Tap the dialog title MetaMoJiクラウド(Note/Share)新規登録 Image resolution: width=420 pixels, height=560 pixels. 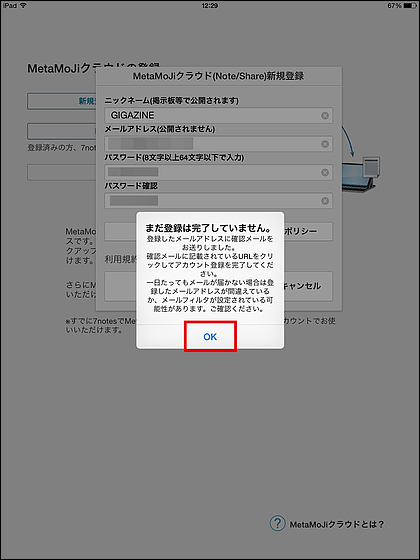pyautogui.click(x=218, y=76)
